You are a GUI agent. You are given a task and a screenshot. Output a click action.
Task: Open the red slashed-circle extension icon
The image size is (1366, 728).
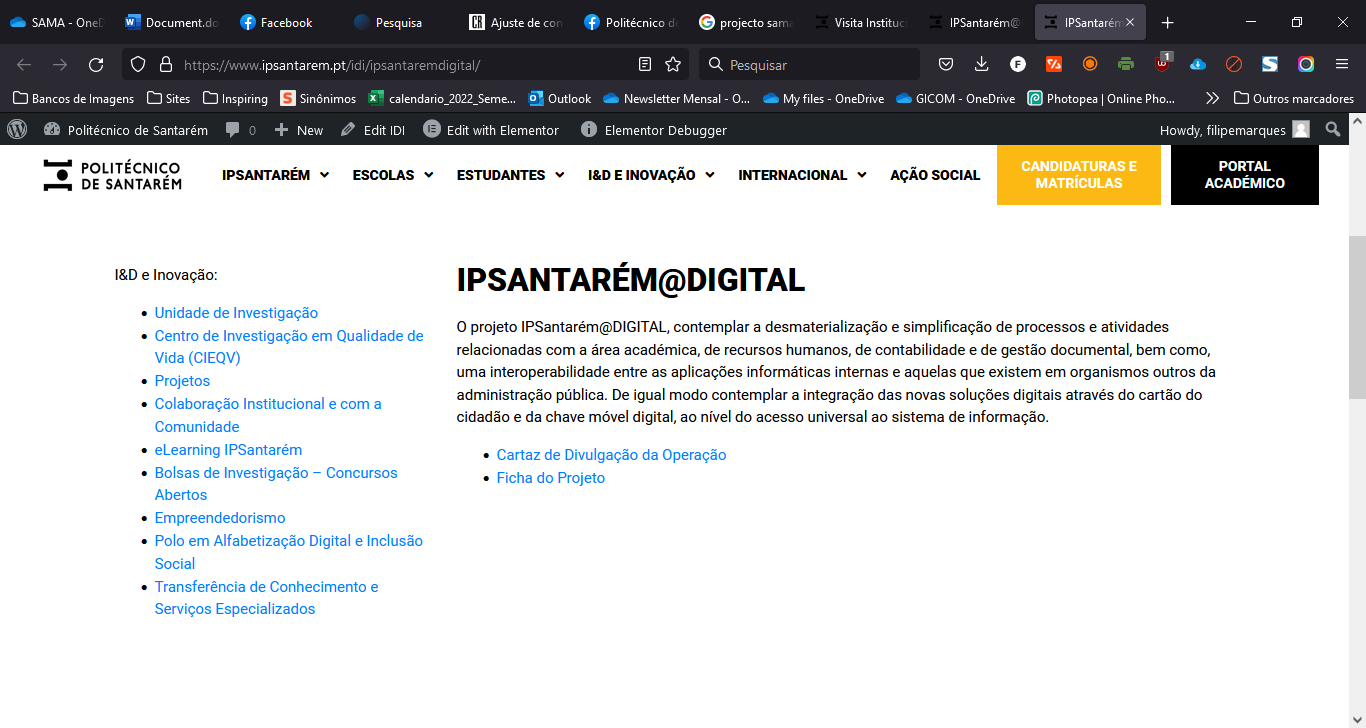coord(1234,64)
